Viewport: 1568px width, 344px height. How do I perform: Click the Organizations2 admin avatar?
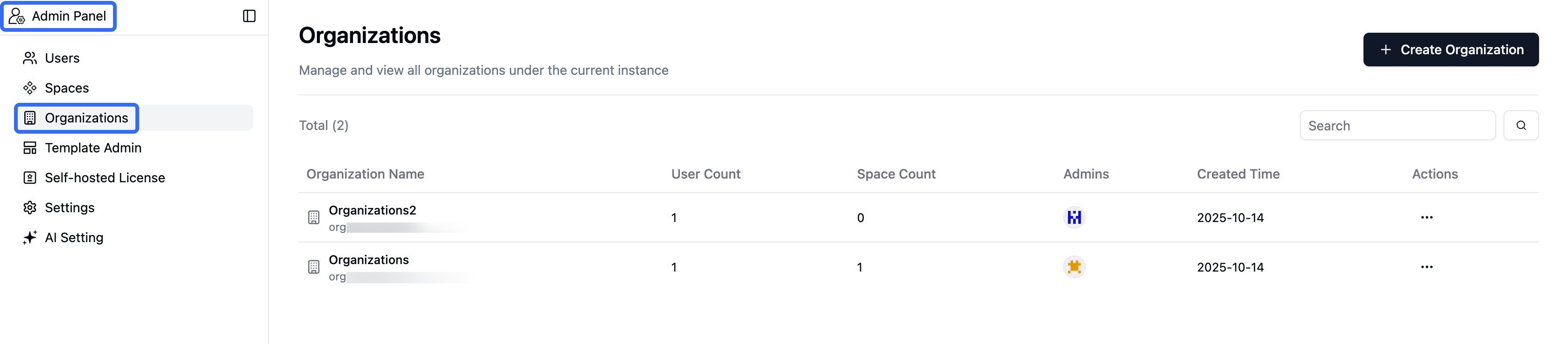point(1074,217)
